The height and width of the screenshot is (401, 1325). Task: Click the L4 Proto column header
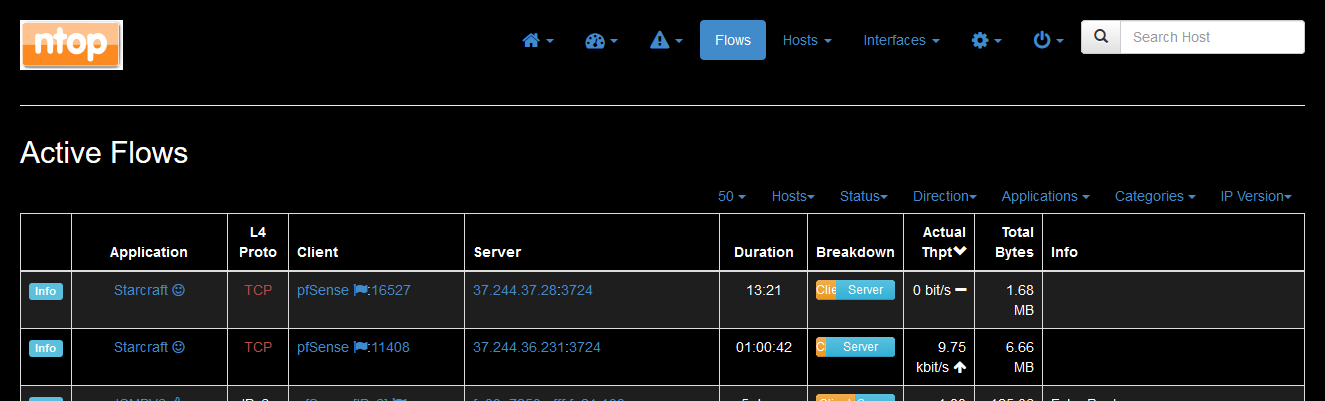258,242
